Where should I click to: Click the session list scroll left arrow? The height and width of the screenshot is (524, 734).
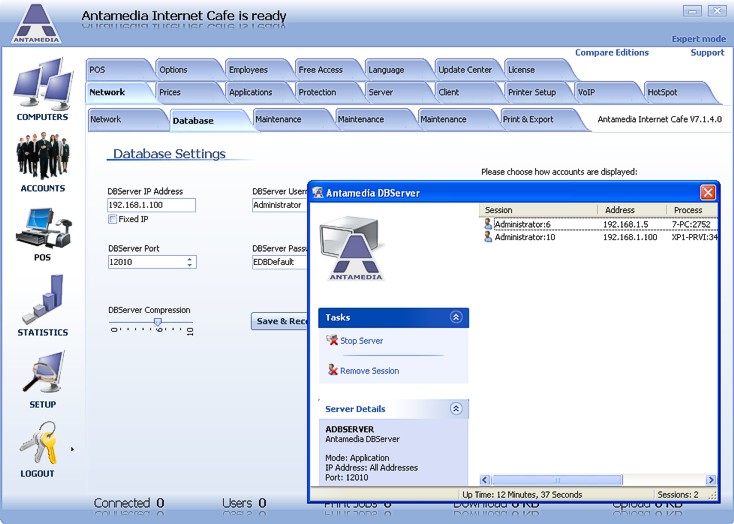(485, 480)
